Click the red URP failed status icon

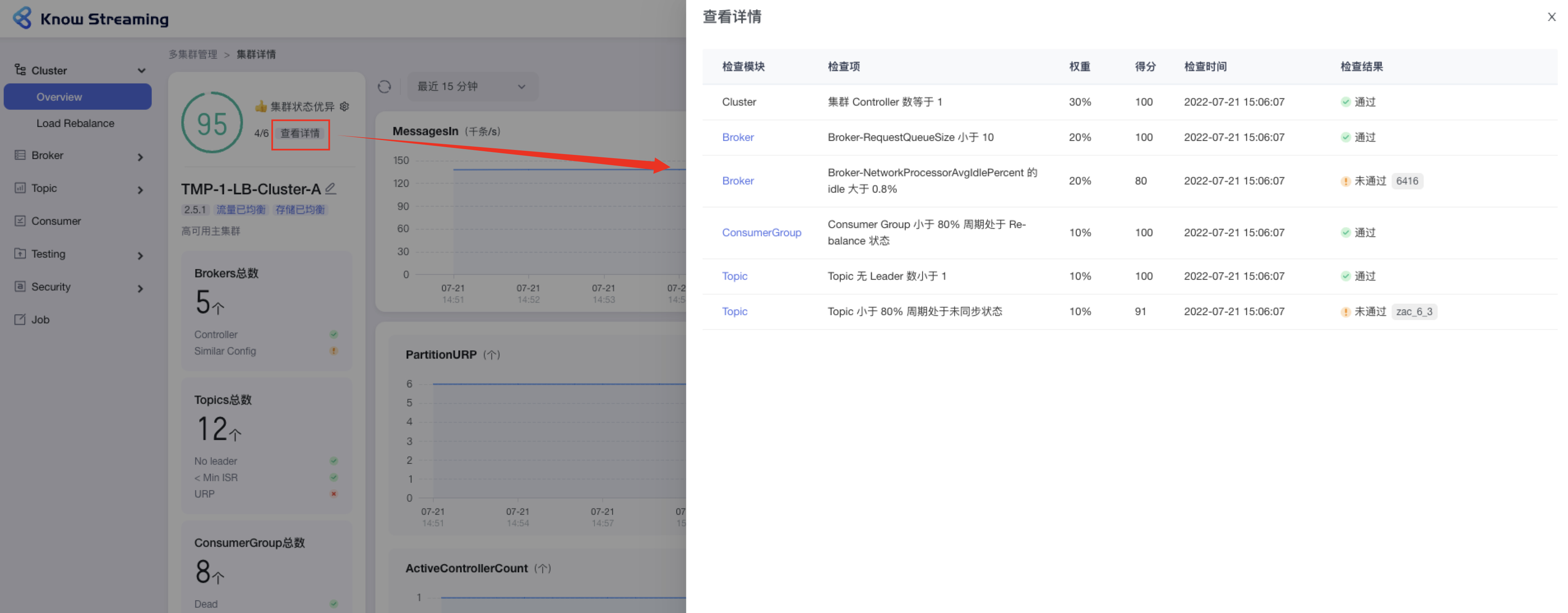333,494
